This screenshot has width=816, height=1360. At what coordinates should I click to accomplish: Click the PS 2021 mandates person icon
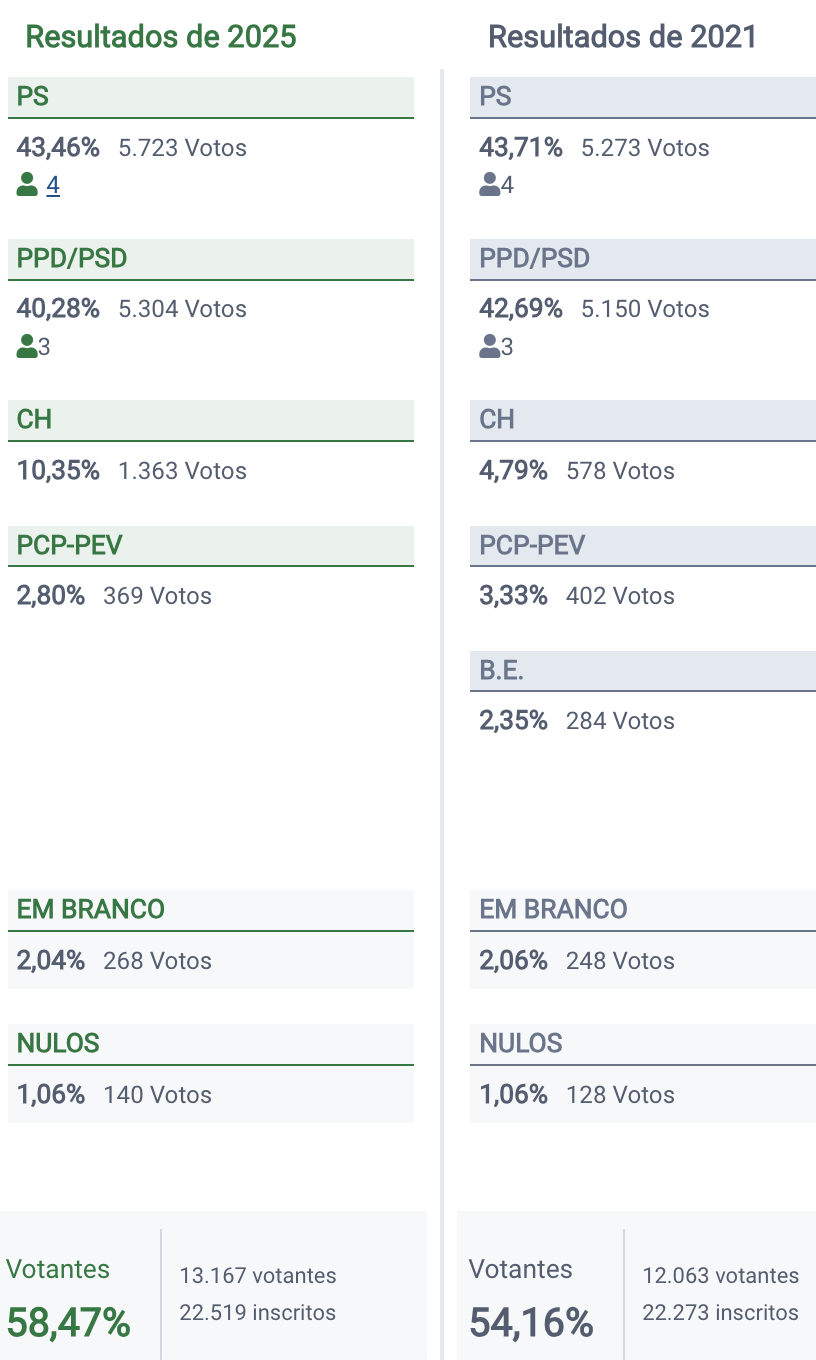490,185
